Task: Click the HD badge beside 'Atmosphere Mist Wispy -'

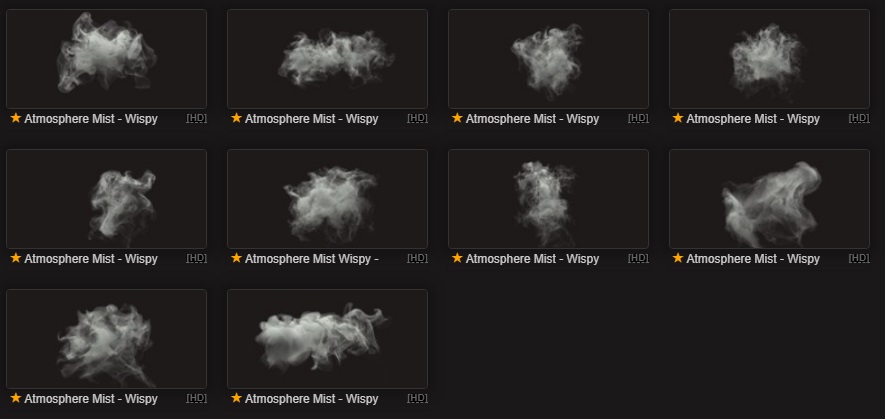Action: tap(417, 258)
